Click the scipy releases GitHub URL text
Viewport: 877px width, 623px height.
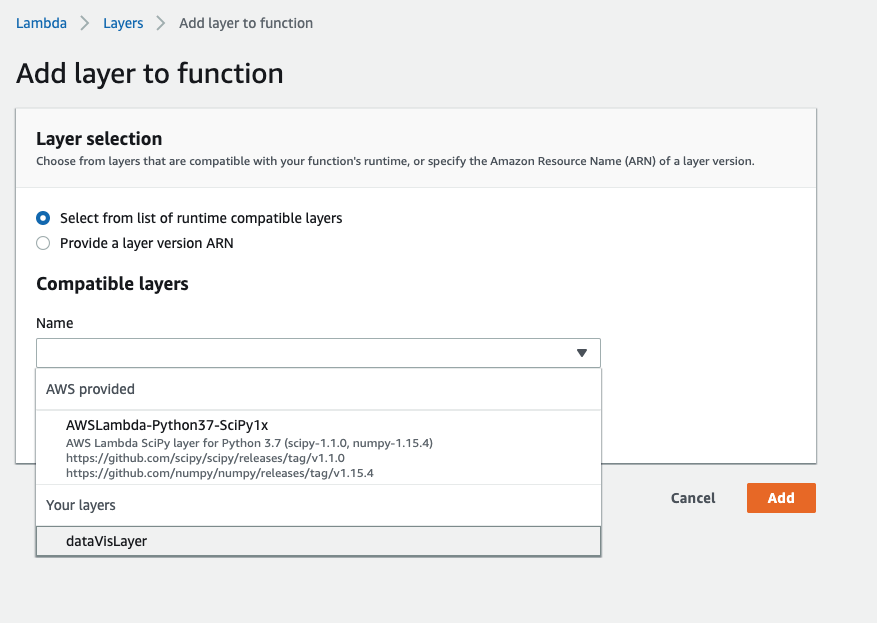tap(205, 458)
